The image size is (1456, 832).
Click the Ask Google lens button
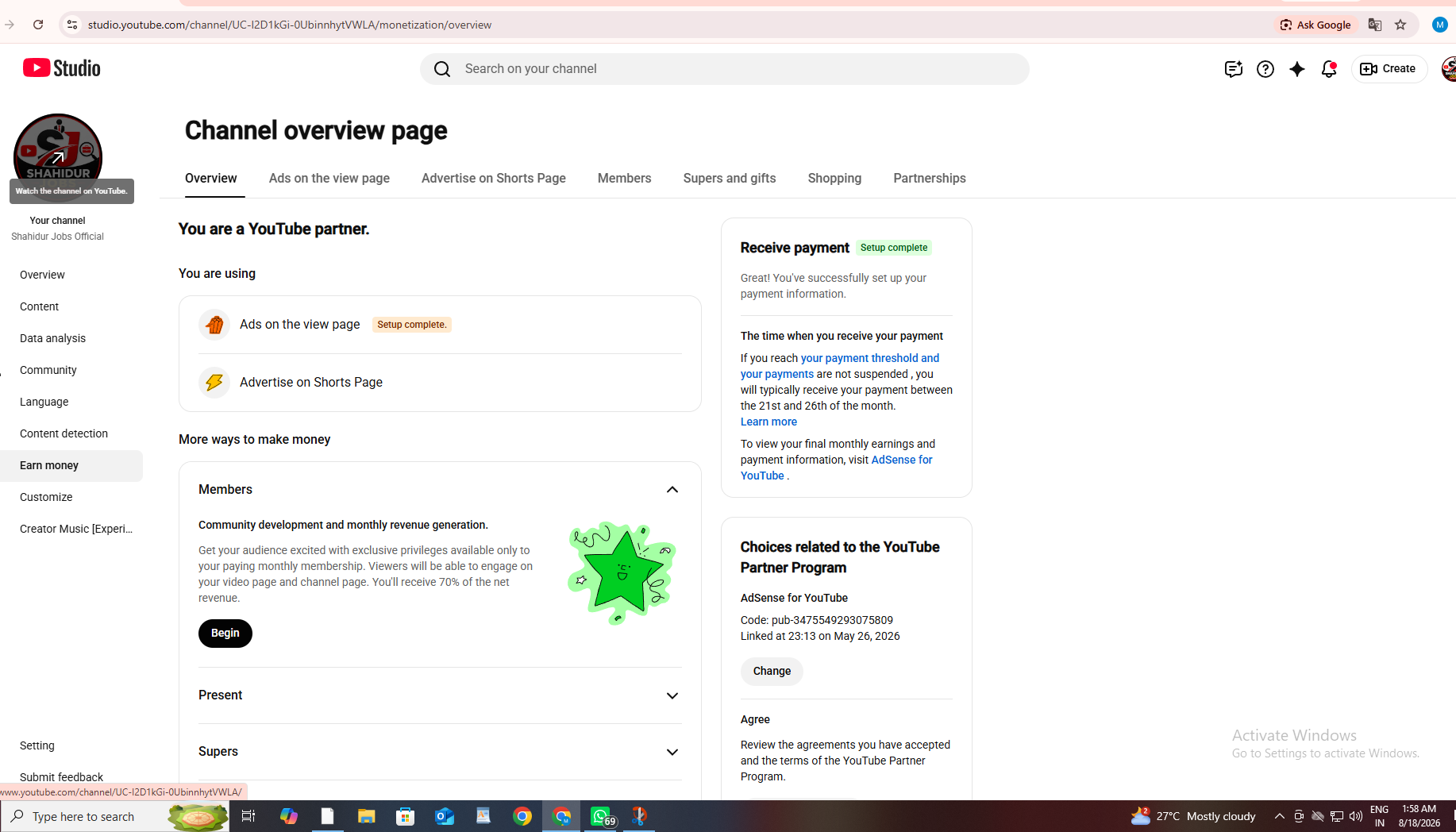tap(1316, 25)
